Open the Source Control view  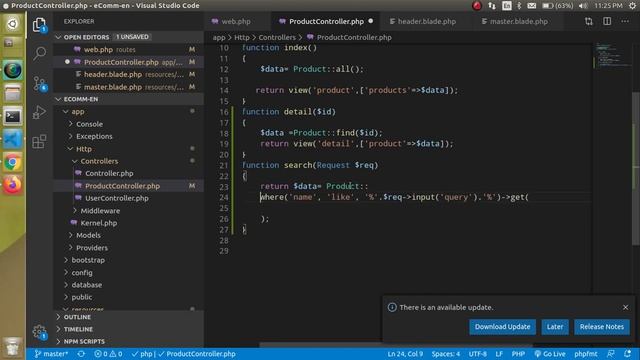pos(40,83)
